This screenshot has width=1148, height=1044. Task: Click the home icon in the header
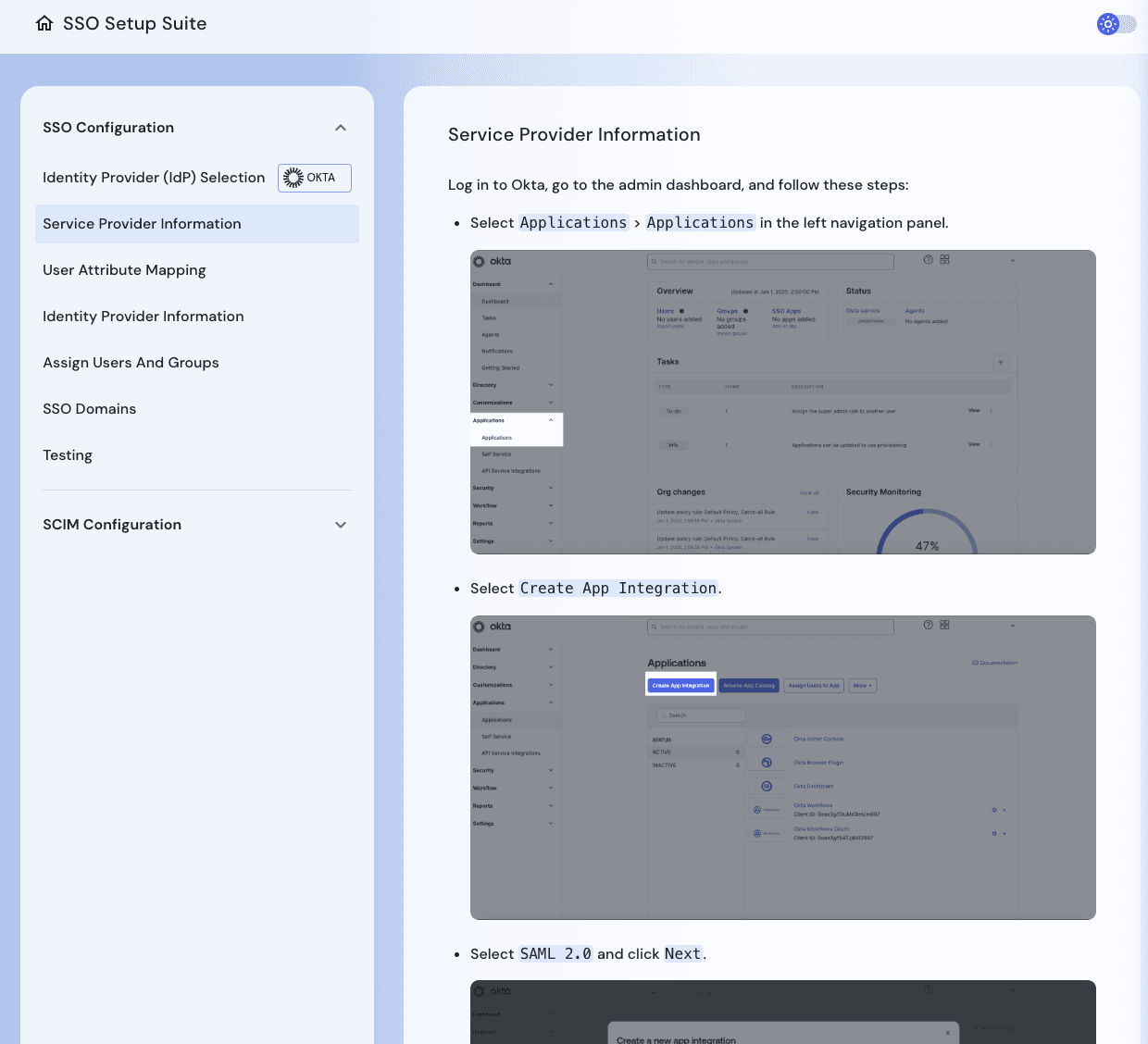pyautogui.click(x=44, y=22)
